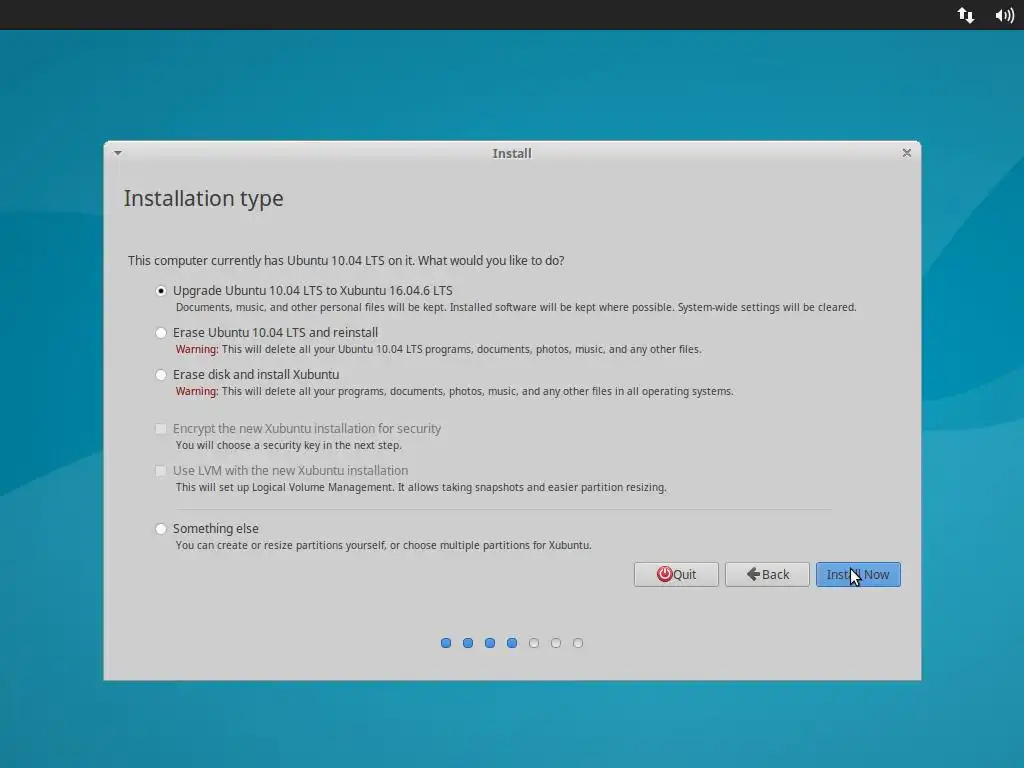Tick Encrypt the new Xubuntu installation checkbox
This screenshot has height=768, width=1024.
(x=161, y=429)
